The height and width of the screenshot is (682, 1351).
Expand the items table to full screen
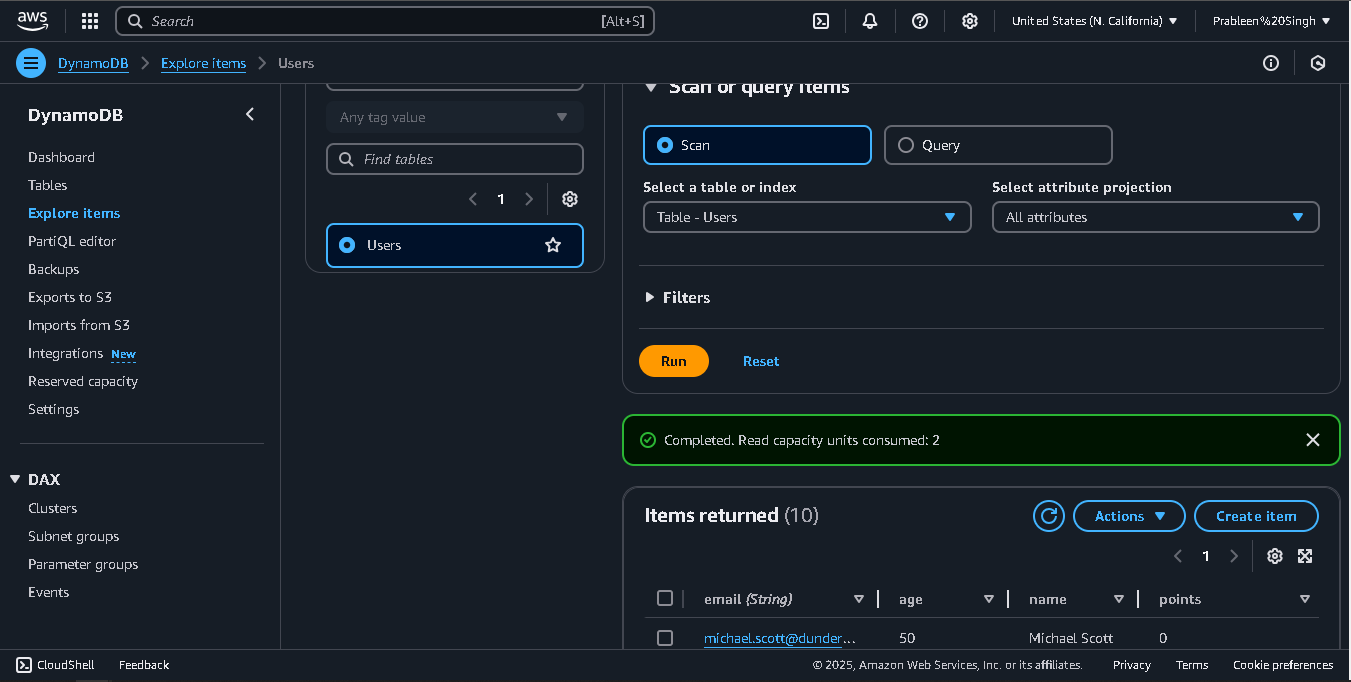pyautogui.click(x=1305, y=556)
